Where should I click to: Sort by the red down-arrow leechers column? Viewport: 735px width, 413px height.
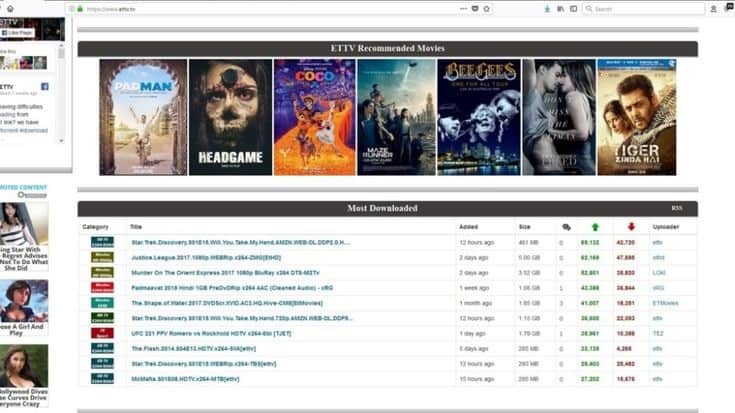tap(631, 227)
